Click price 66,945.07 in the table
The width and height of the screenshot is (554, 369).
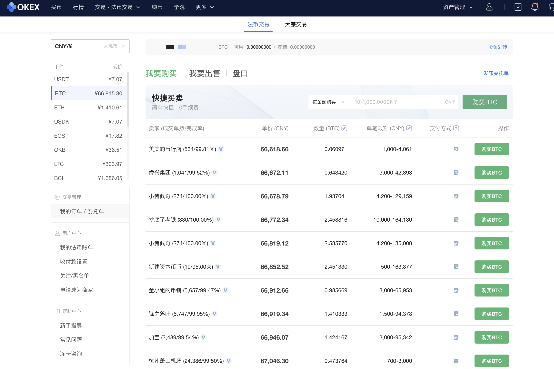[275, 338]
